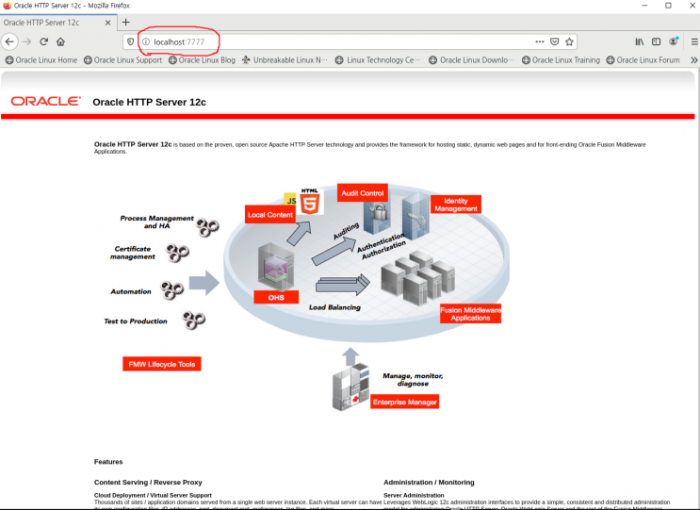Click Content Serving / Reverse Proxy heading
Viewport: 700px width, 510px height.
[148, 482]
